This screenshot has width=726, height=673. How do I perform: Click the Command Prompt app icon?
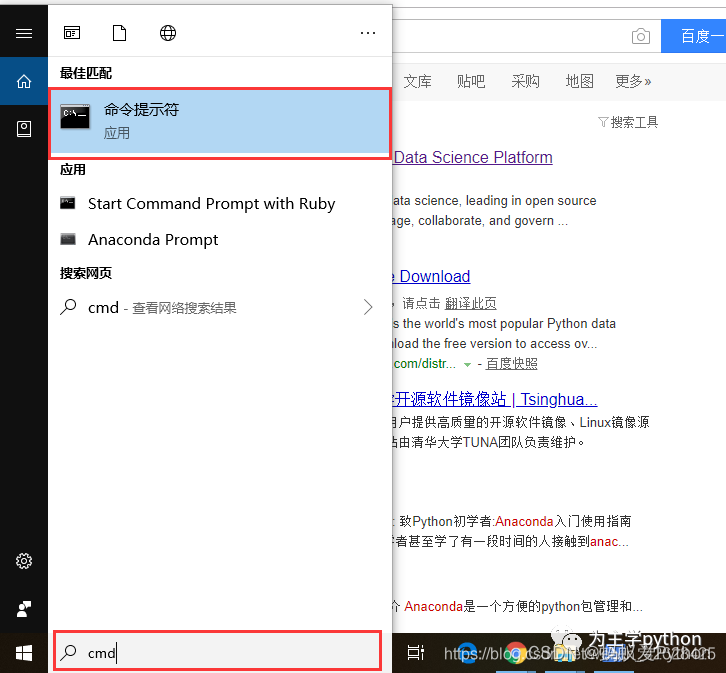point(75,117)
